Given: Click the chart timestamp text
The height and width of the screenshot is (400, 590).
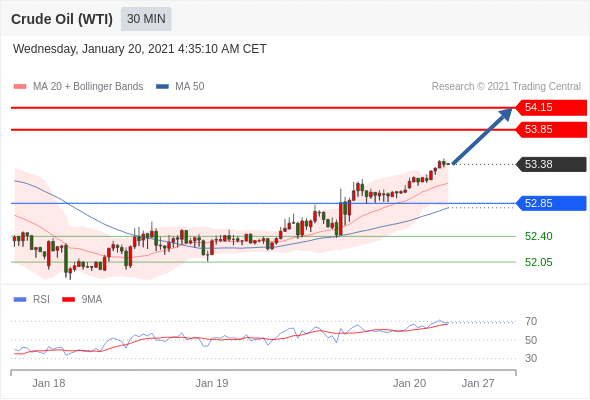Looking at the screenshot, I should click(x=140, y=49).
